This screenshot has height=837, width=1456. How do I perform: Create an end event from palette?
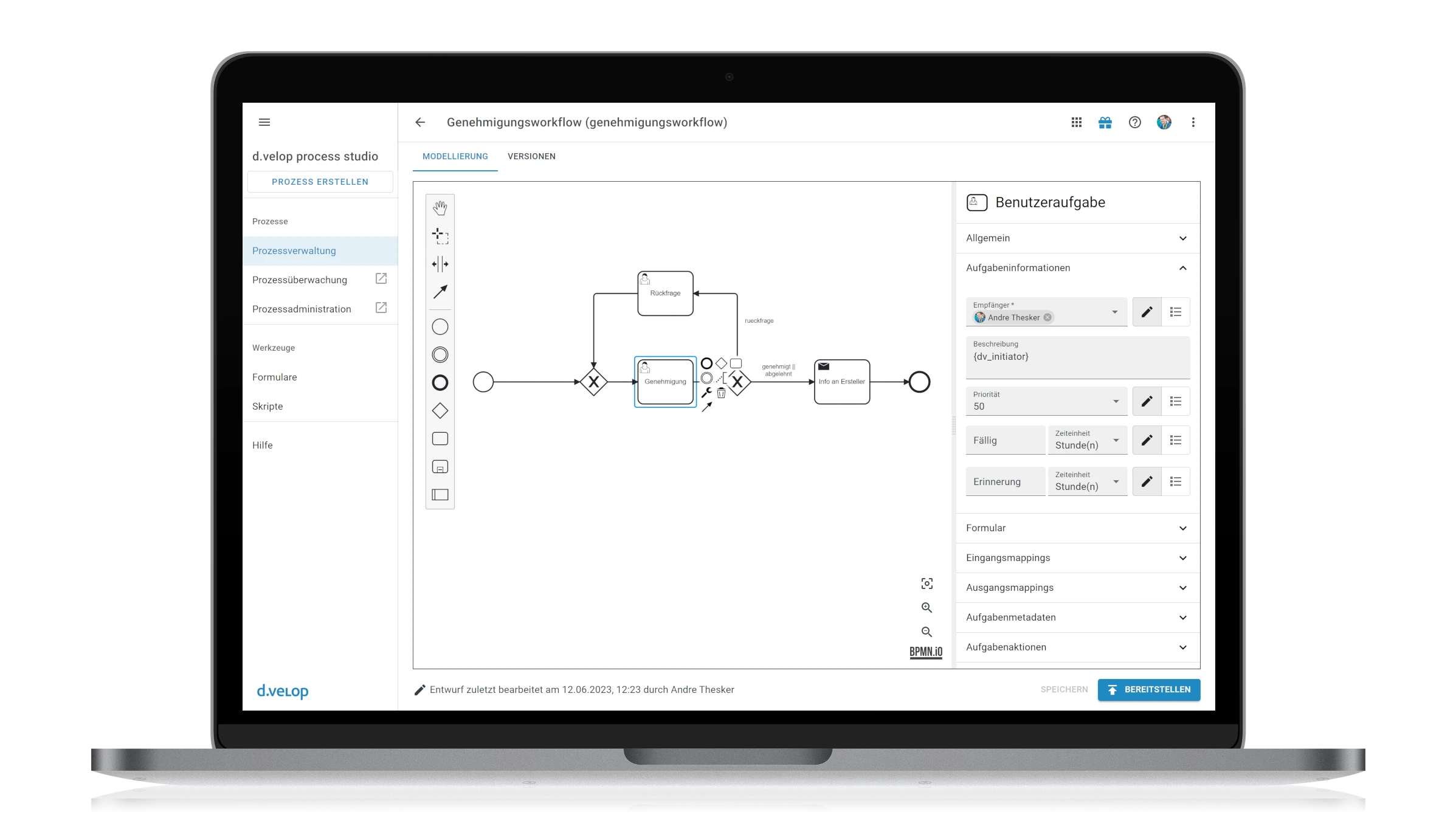tap(440, 383)
